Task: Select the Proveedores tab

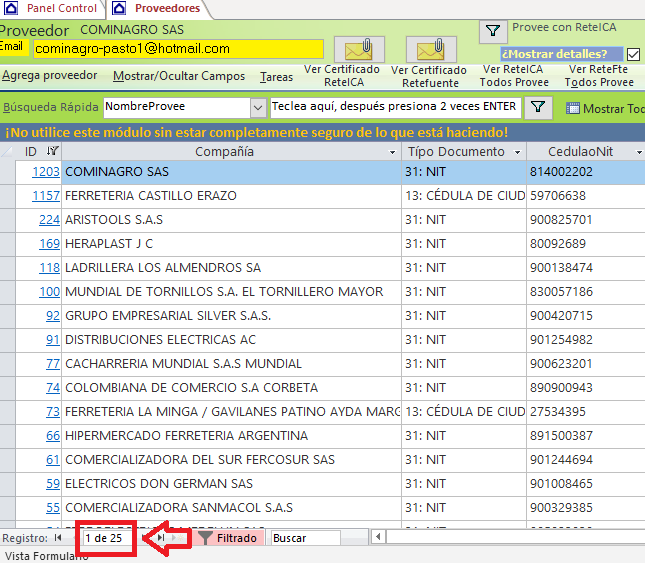Action: click(167, 8)
